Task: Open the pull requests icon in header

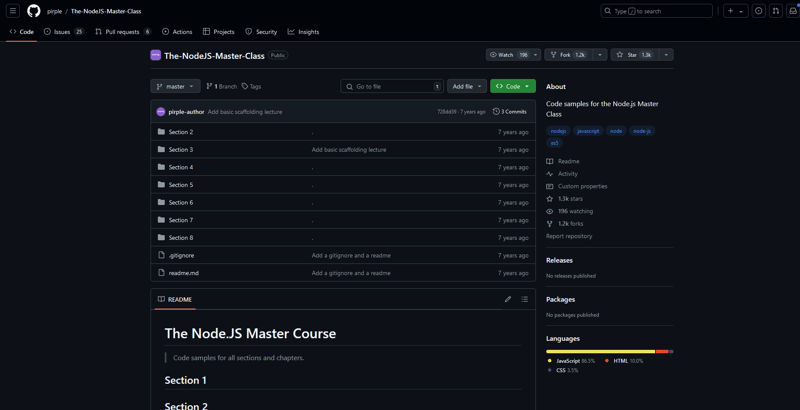Action: [776, 11]
